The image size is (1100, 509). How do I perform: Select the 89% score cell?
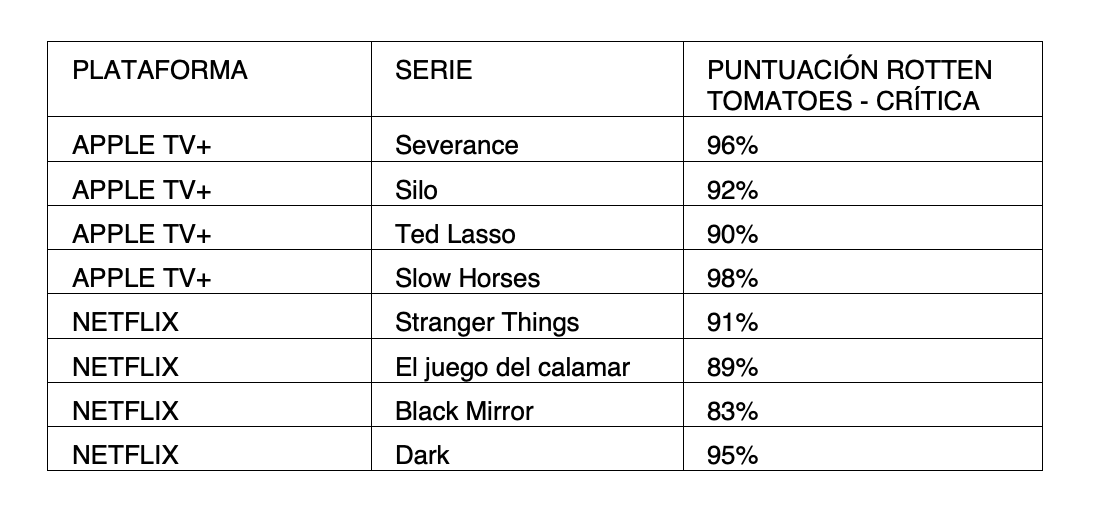pyautogui.click(x=863, y=361)
